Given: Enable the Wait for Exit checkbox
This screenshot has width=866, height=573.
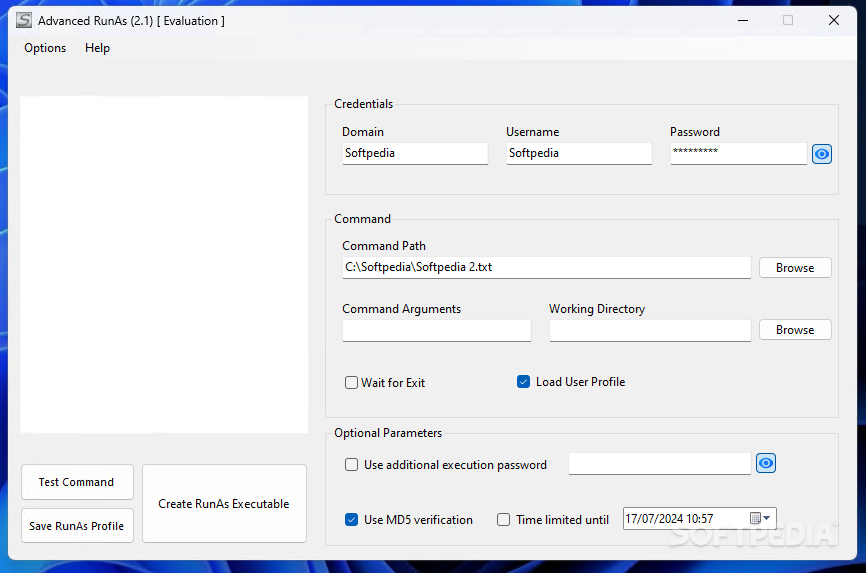Looking at the screenshot, I should [351, 382].
